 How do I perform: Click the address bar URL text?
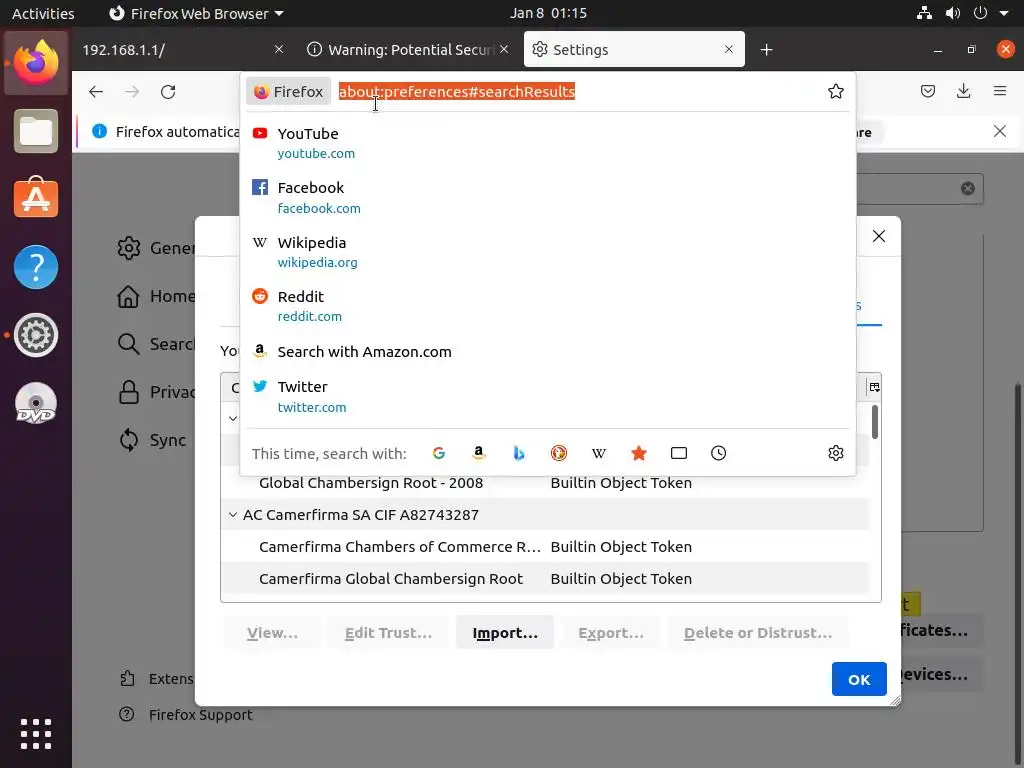point(456,91)
